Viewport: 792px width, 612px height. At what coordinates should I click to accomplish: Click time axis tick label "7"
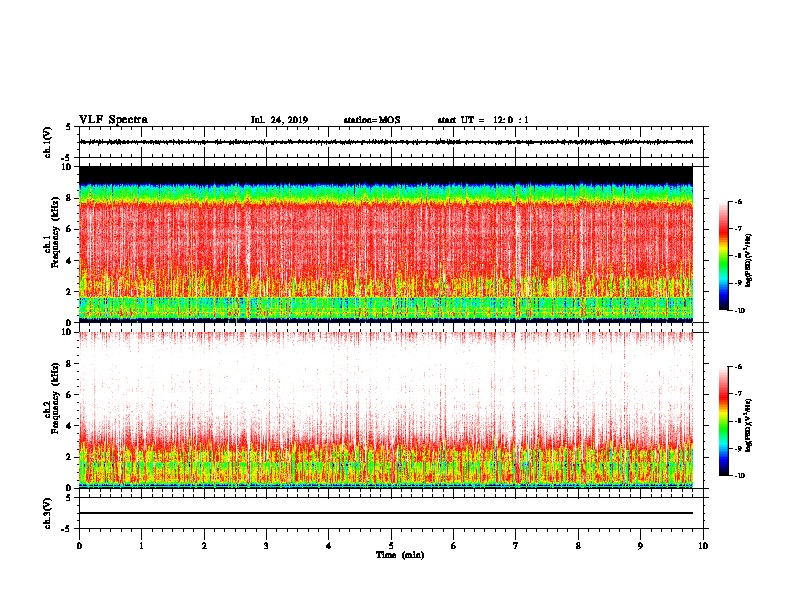(x=516, y=546)
